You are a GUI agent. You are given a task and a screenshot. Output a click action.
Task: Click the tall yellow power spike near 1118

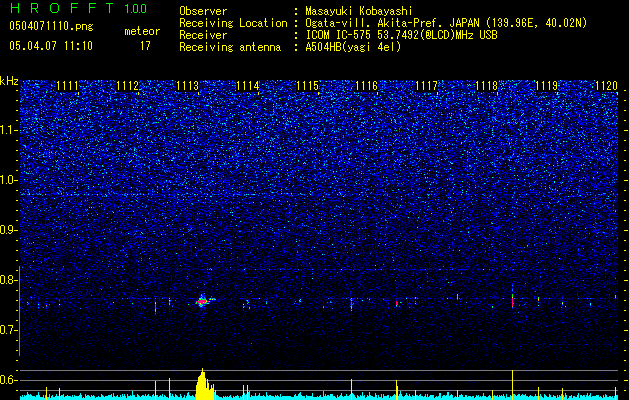point(512,384)
